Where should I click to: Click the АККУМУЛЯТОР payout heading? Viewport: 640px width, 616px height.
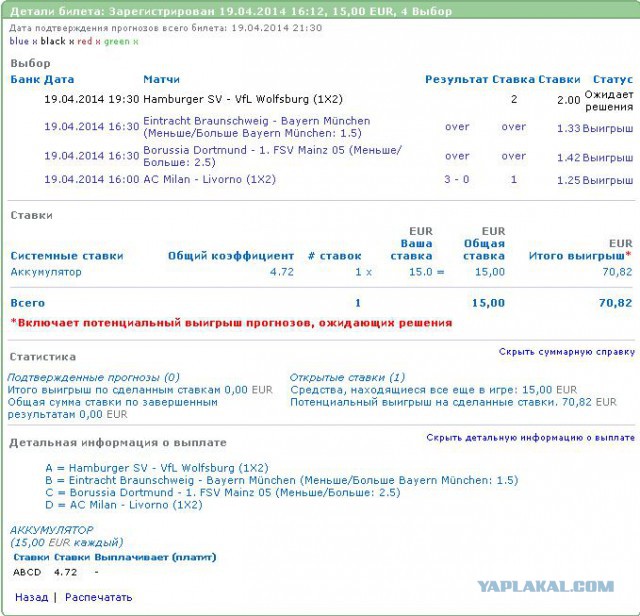pos(51,530)
